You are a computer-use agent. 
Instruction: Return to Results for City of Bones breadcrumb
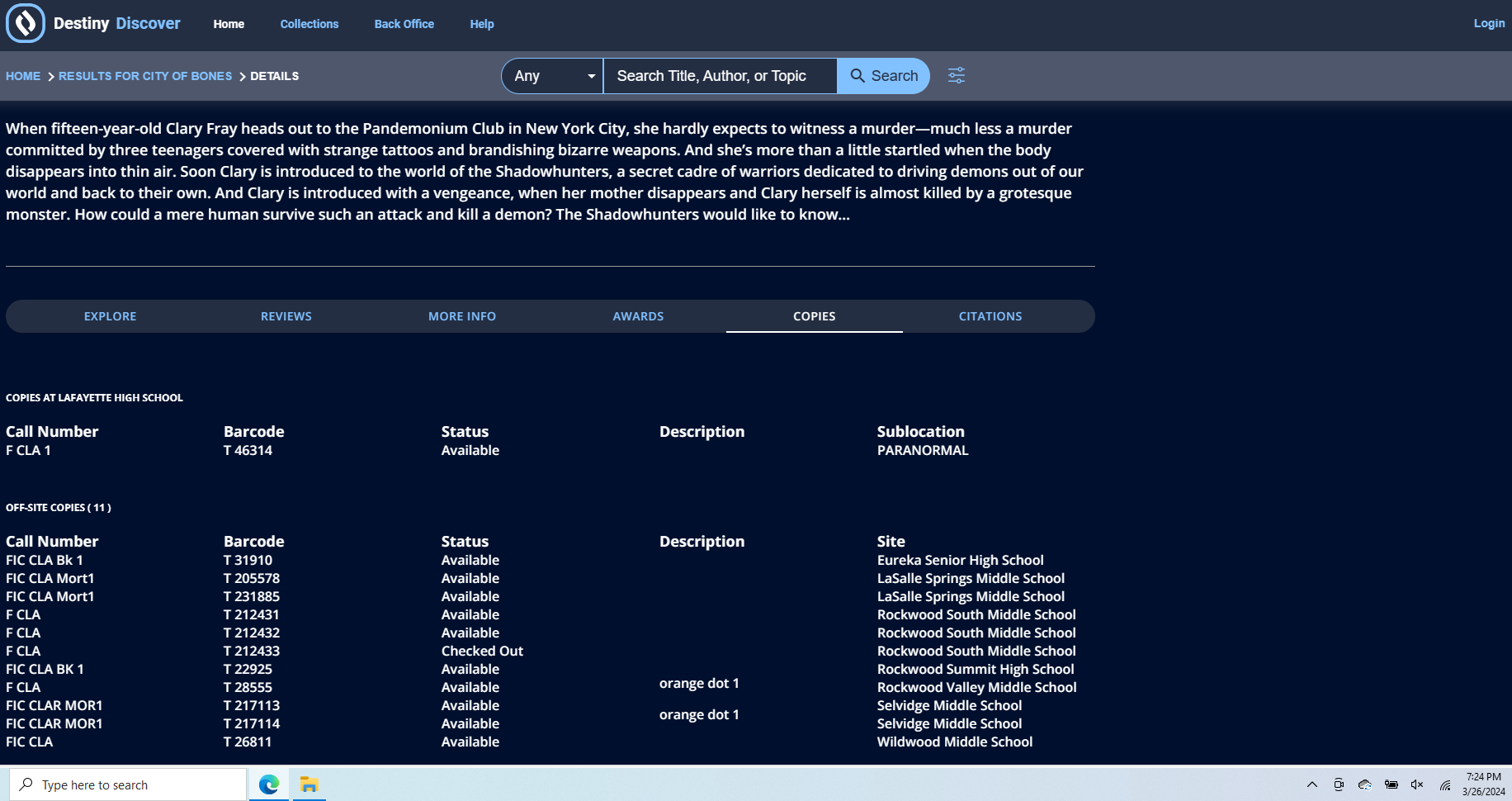(145, 76)
